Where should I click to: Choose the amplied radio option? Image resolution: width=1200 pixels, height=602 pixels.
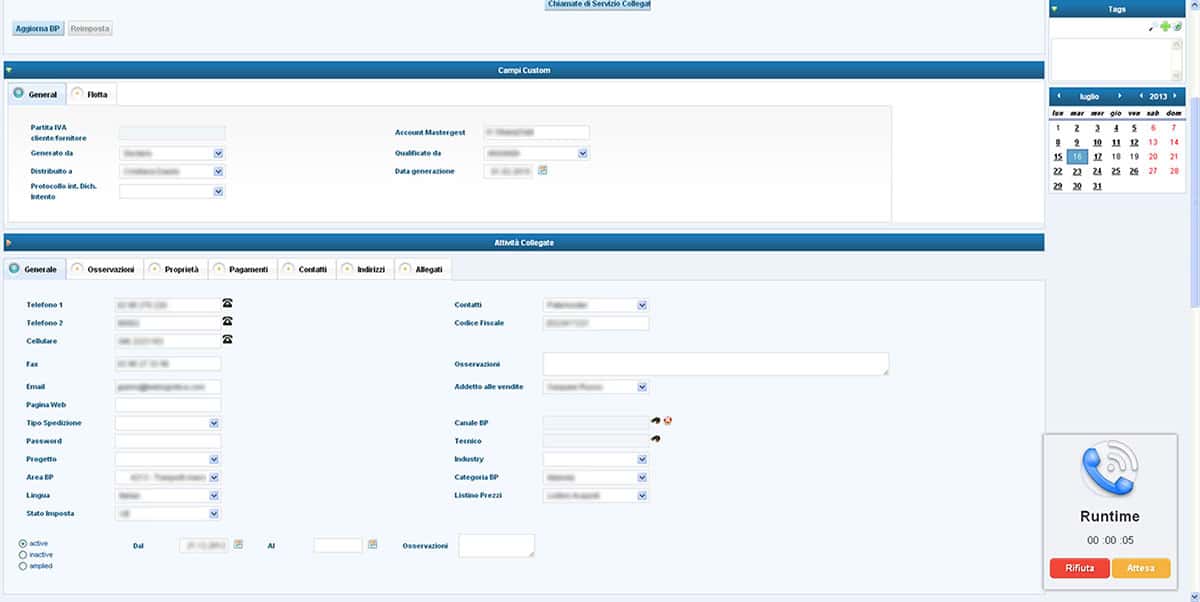tap(23, 566)
